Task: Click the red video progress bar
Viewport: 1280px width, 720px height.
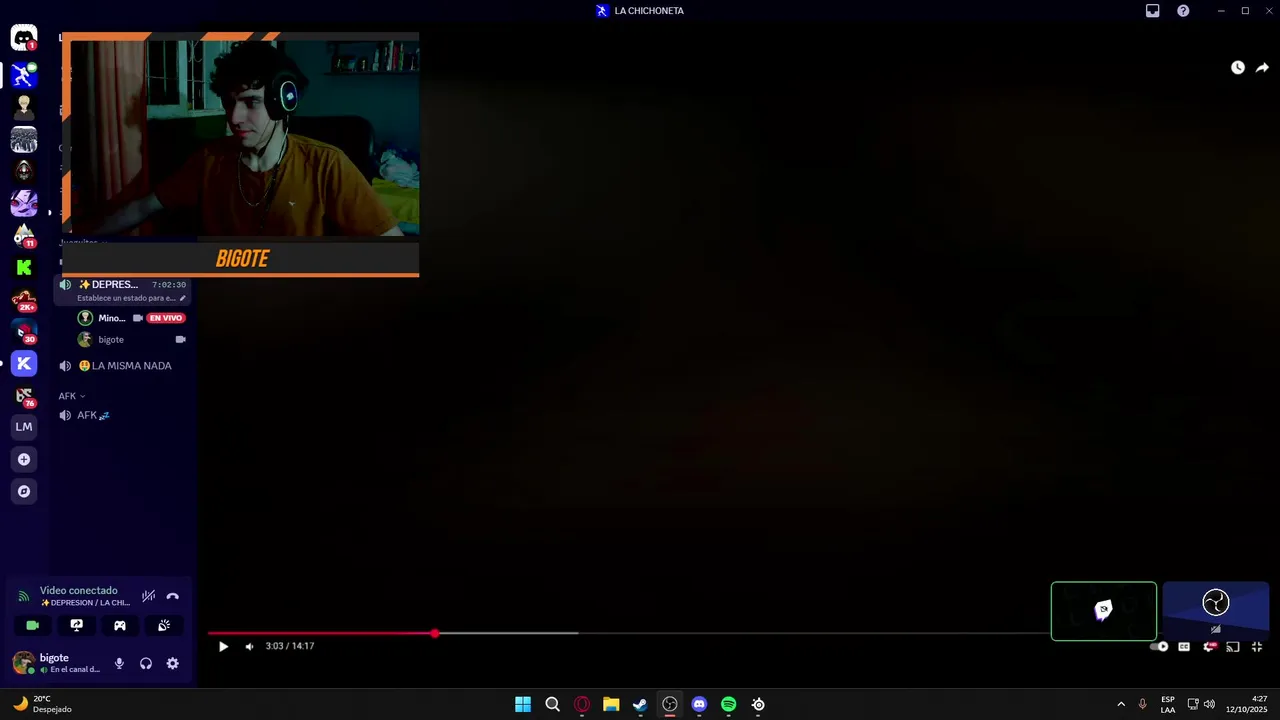Action: click(x=321, y=633)
